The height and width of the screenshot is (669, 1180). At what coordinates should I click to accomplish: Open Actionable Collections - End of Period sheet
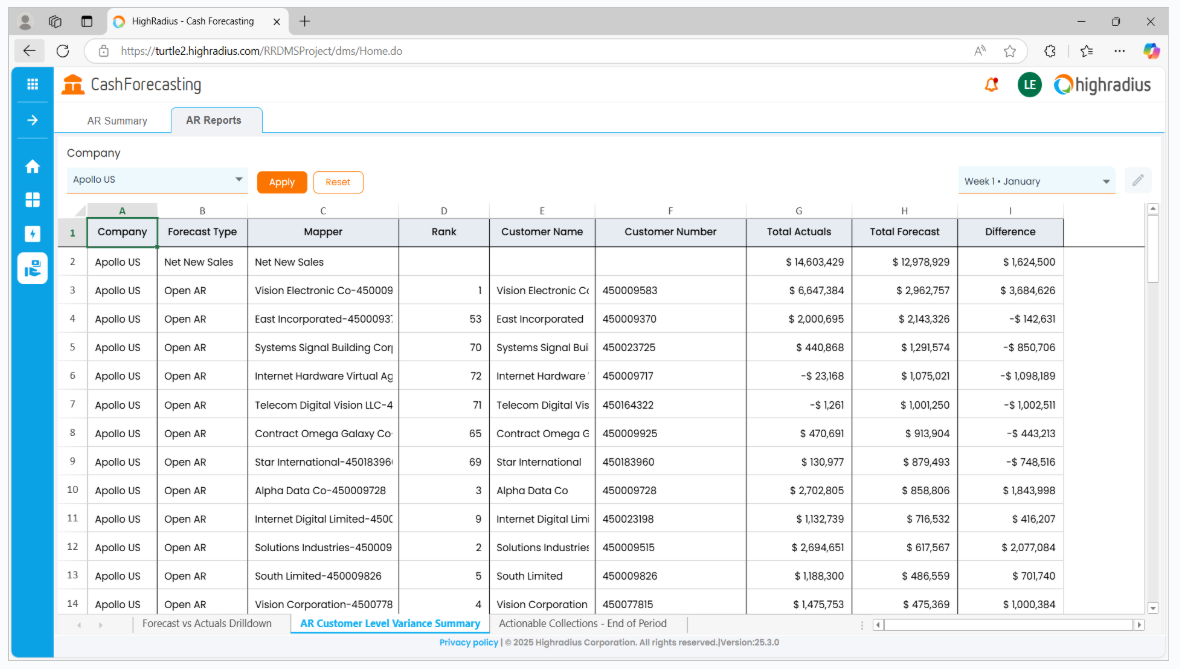point(582,624)
